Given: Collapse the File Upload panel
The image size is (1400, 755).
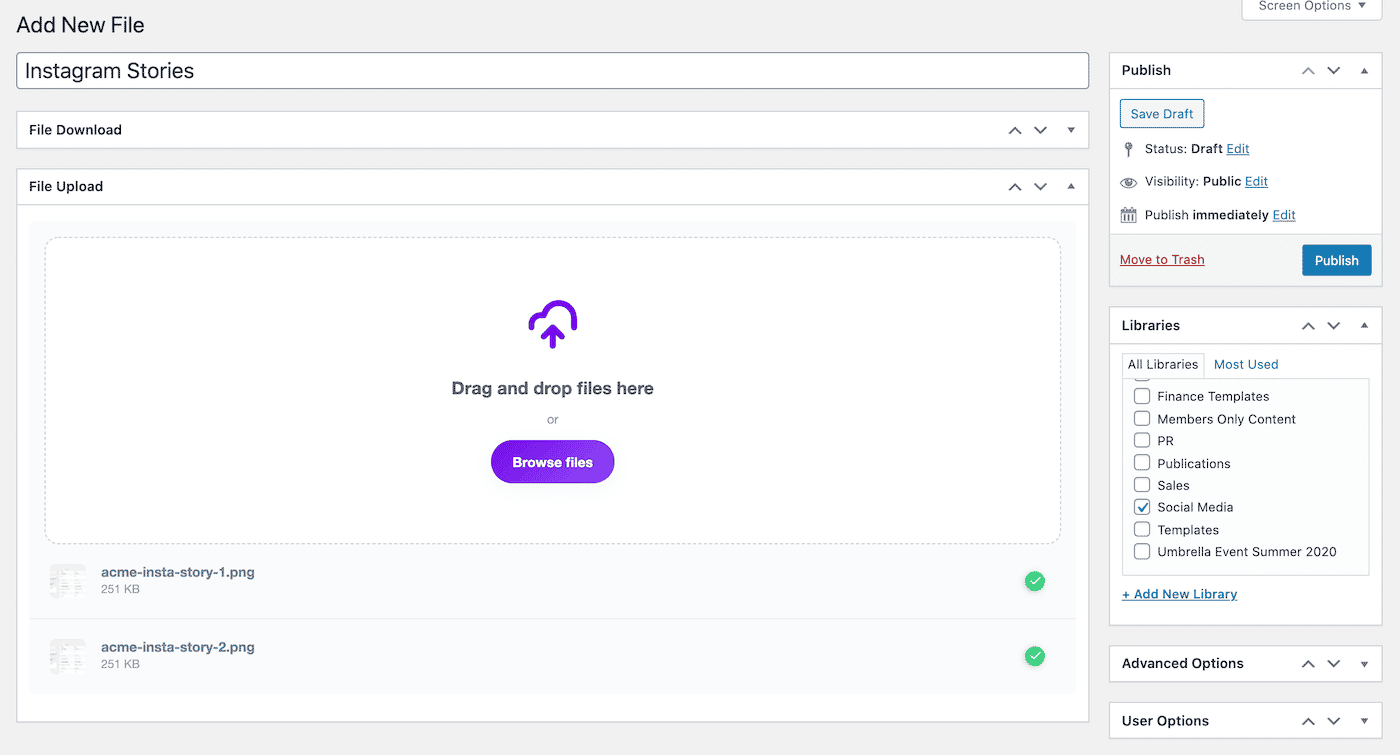Looking at the screenshot, I should point(1071,186).
